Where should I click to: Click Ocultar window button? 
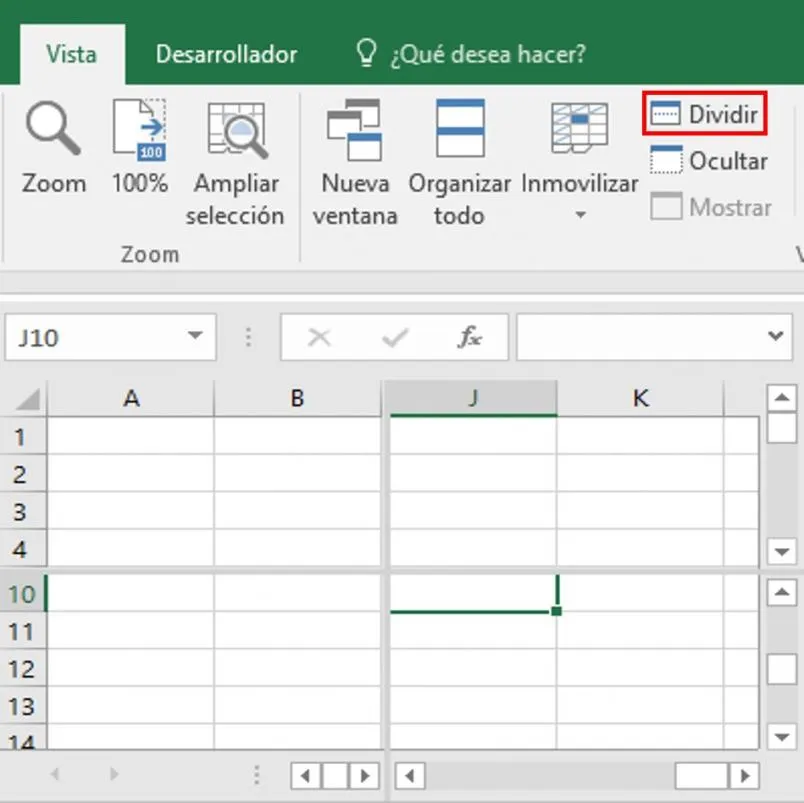709,160
